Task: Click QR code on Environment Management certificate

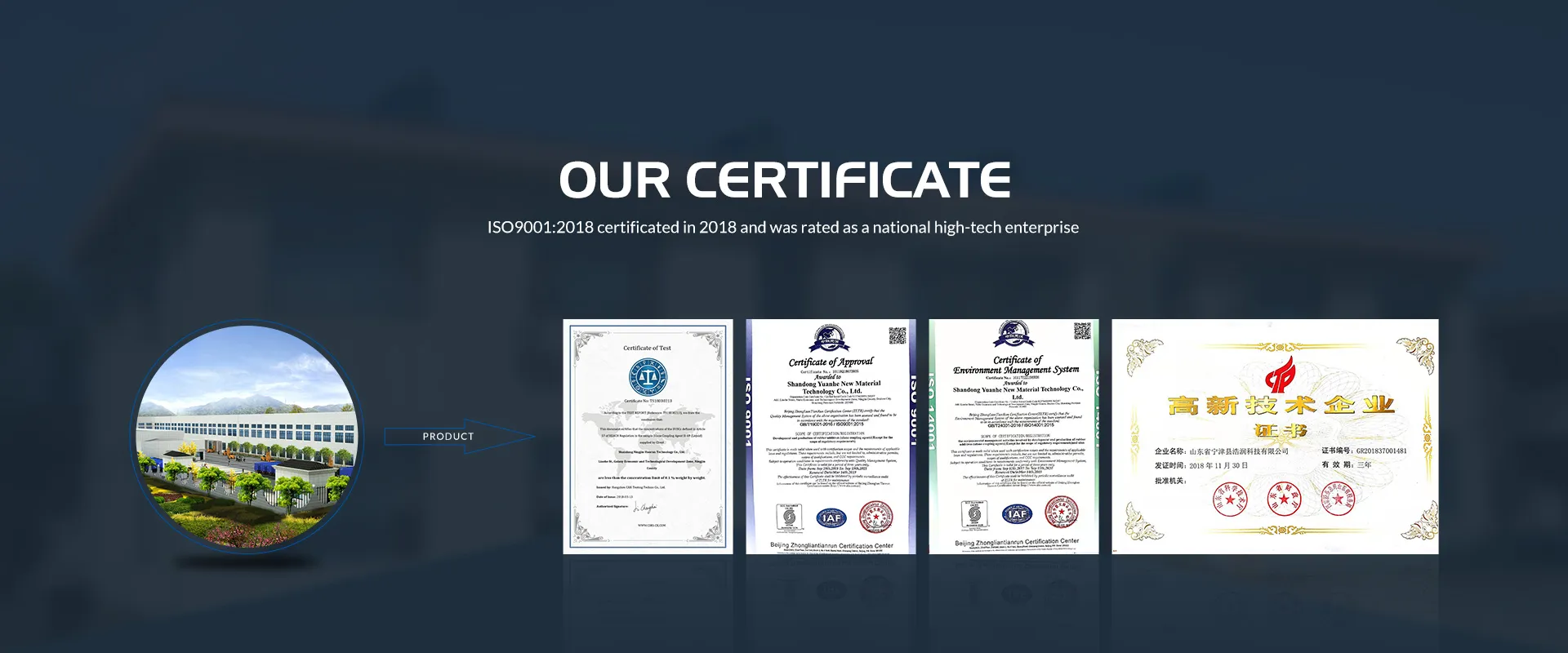Action: 1081,331
